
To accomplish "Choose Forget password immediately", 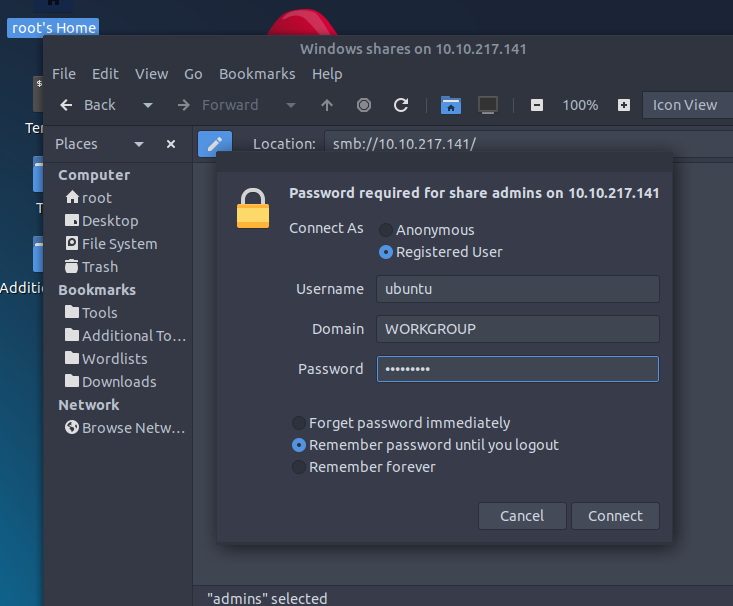I will pyautogui.click(x=298, y=423).
